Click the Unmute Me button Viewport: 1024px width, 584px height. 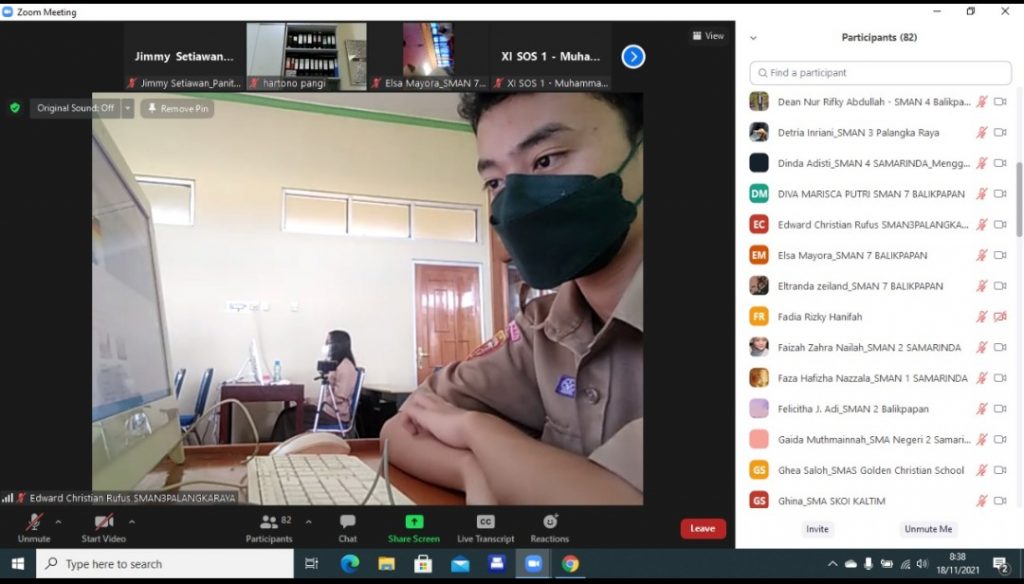pyautogui.click(x=928, y=529)
